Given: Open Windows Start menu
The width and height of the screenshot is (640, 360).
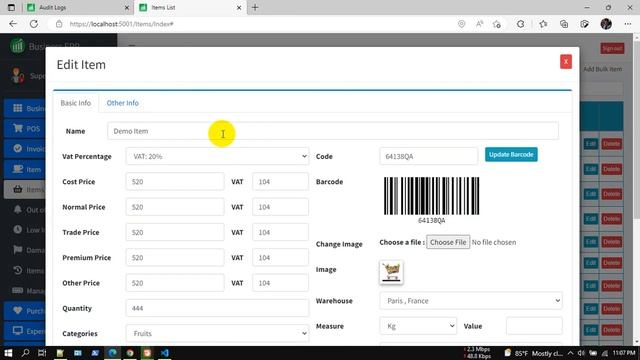Looking at the screenshot, I should coord(8,353).
